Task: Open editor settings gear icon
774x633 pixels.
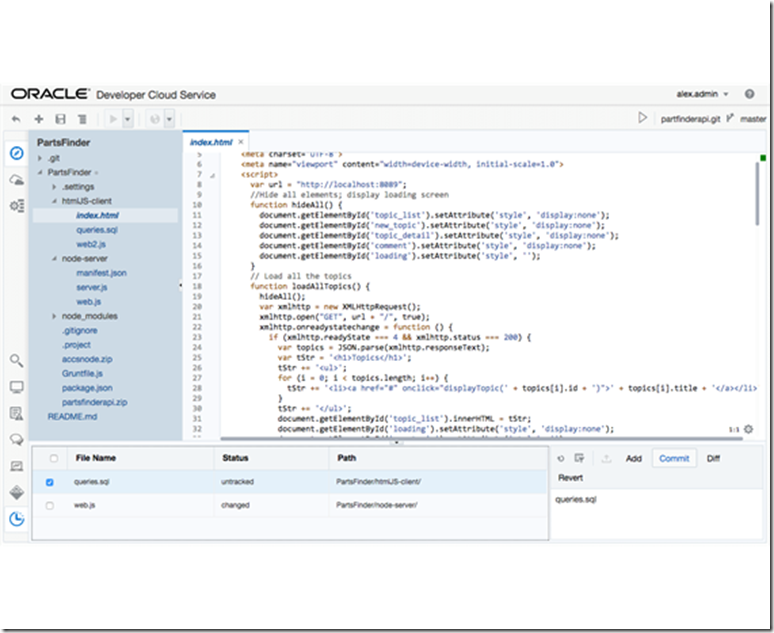Action: tap(749, 429)
